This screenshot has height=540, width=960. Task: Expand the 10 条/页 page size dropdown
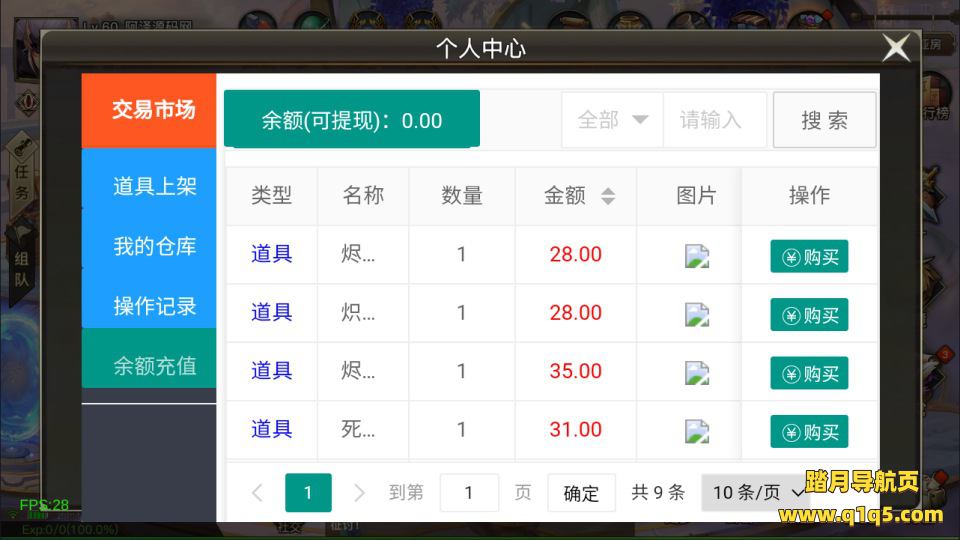(x=759, y=492)
